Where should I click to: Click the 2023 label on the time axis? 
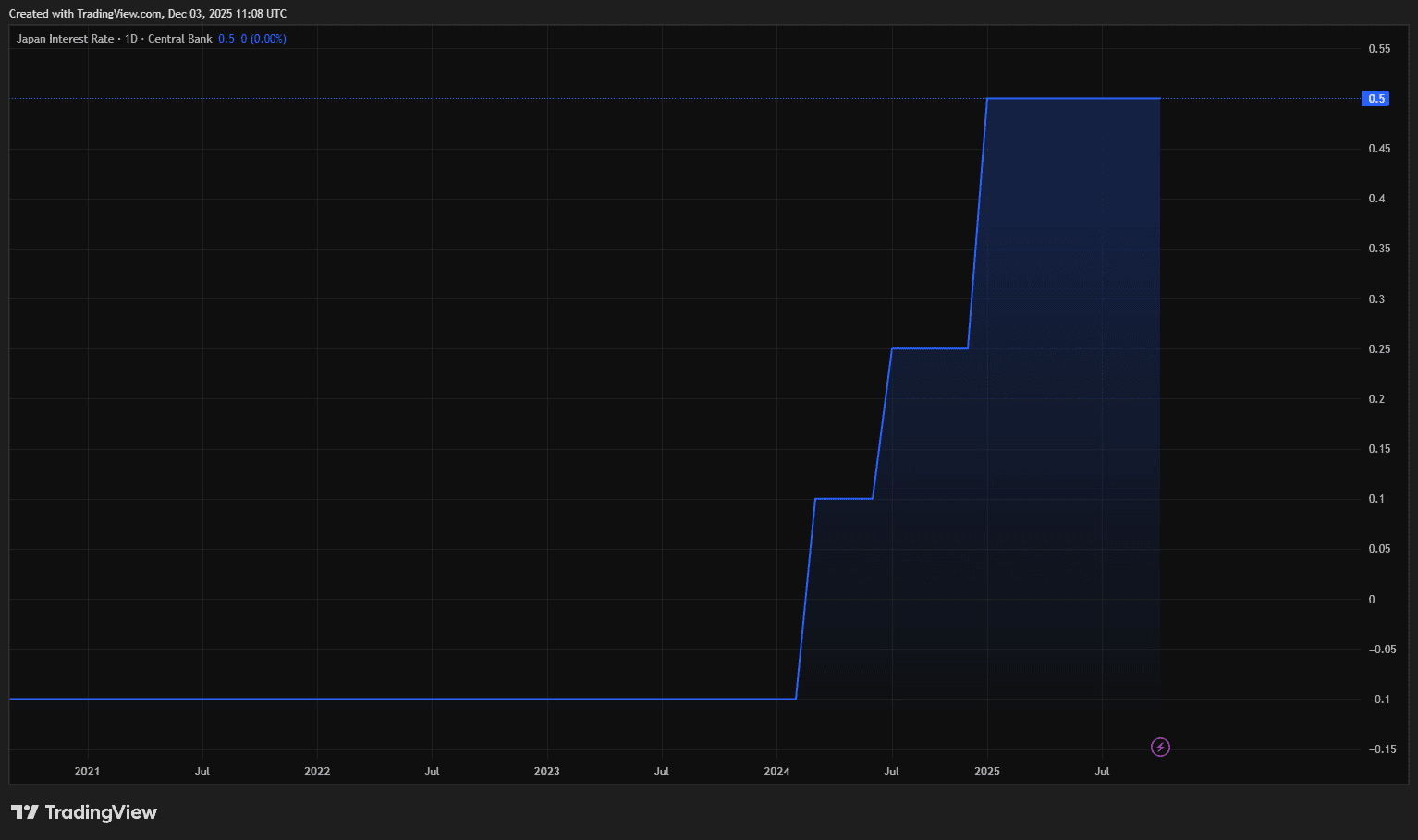click(x=547, y=772)
